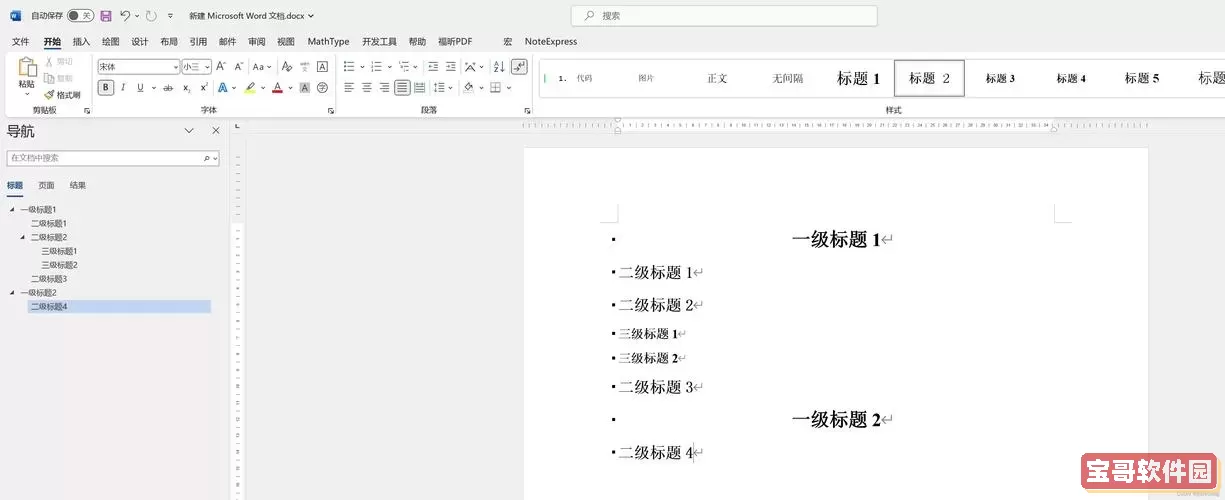Click the Clear Formatting icon

[x=287, y=67]
